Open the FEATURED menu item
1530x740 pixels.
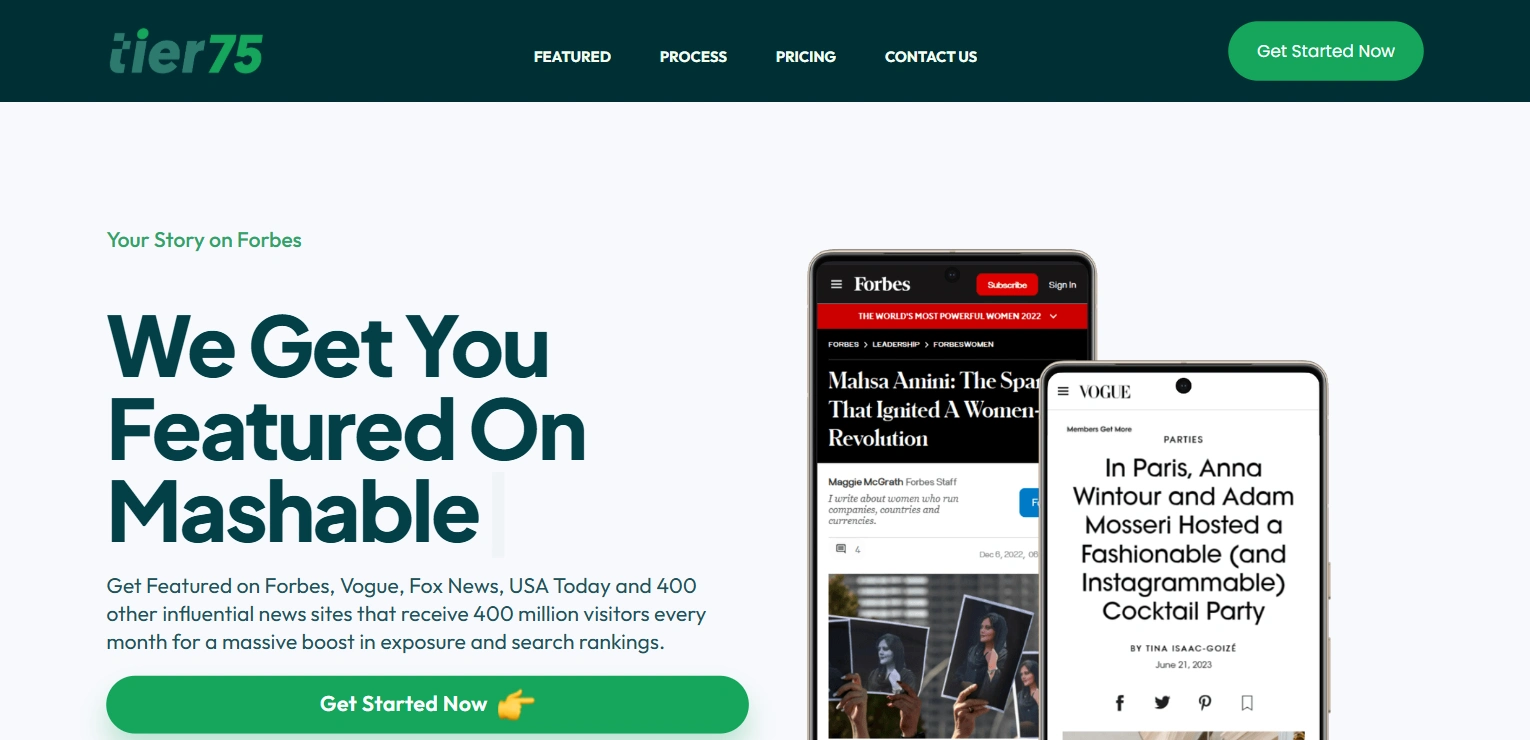572,57
